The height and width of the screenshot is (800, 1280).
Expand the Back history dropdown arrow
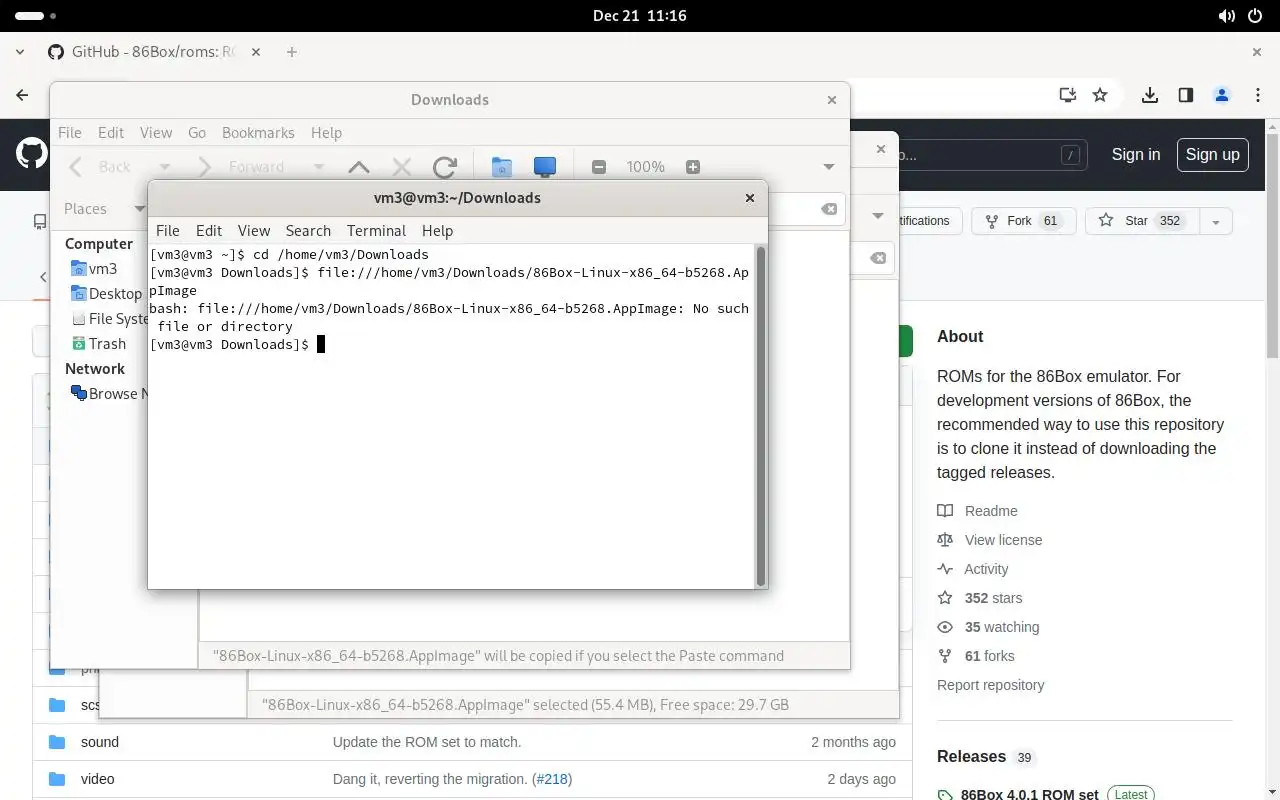(165, 167)
